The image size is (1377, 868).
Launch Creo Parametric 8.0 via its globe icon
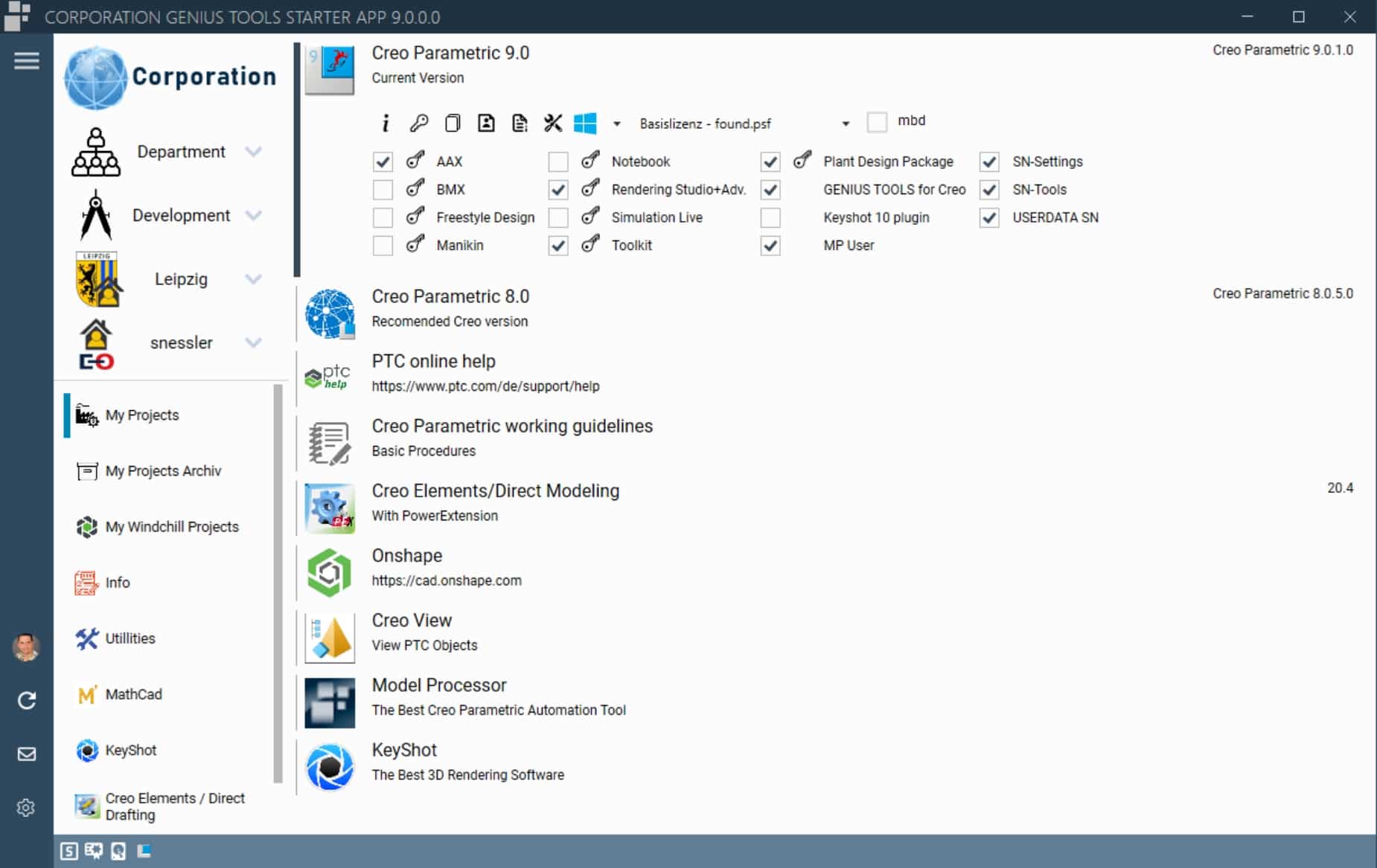(330, 313)
